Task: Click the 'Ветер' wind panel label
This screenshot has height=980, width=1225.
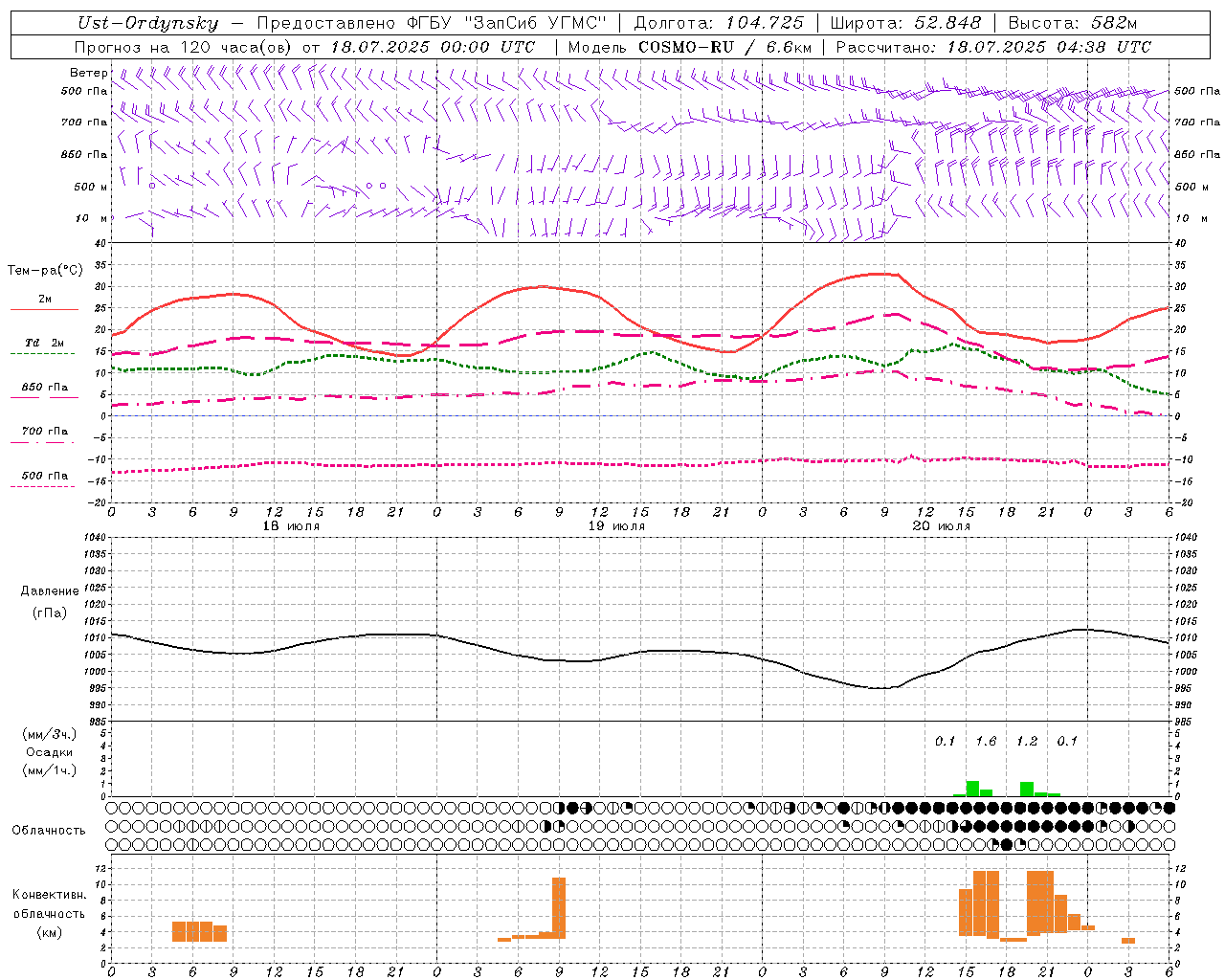Action: point(88,73)
